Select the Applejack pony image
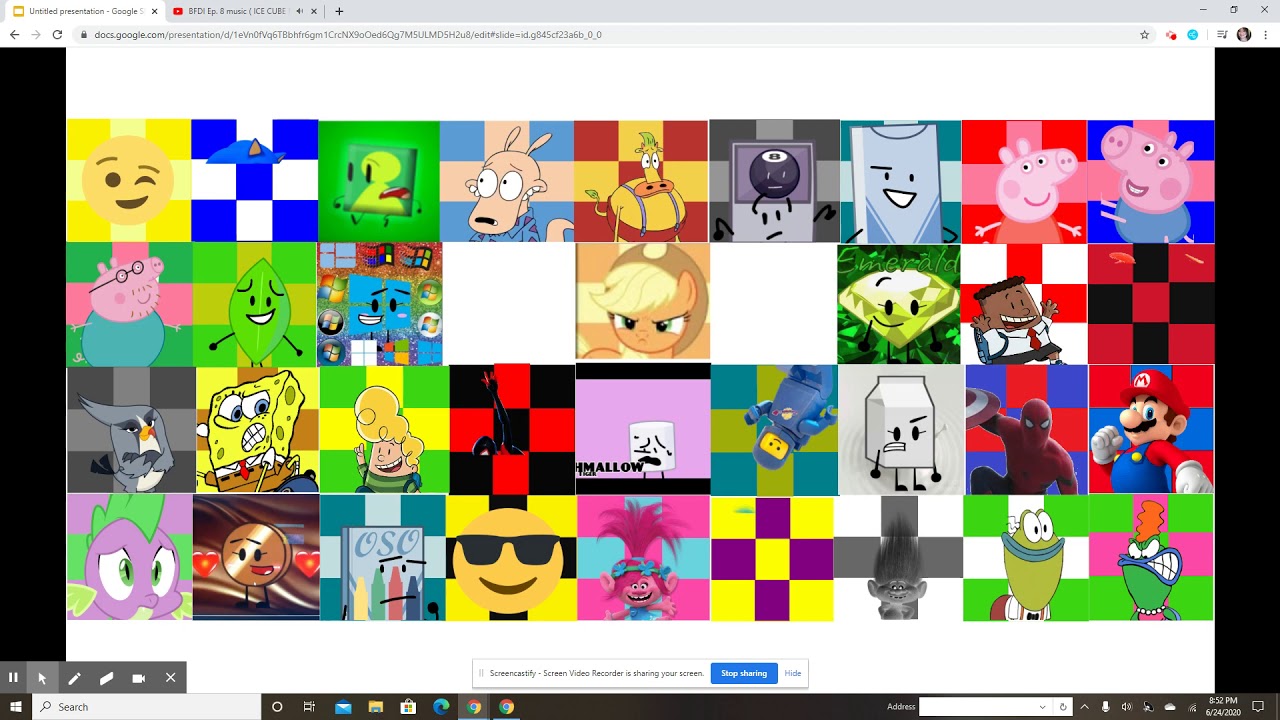This screenshot has width=1280, height=720. point(642,301)
